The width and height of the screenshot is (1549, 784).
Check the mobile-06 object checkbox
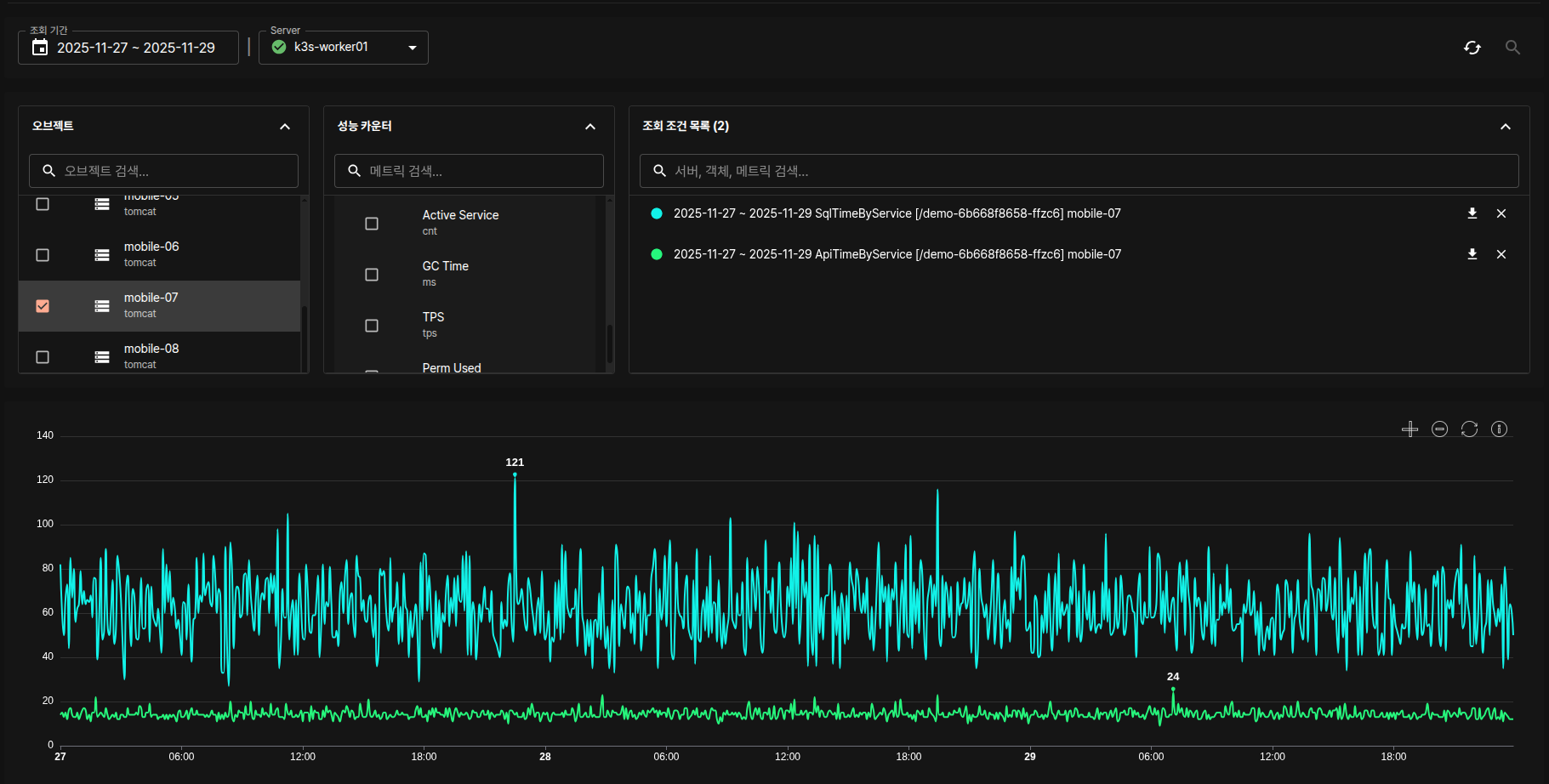[x=43, y=255]
